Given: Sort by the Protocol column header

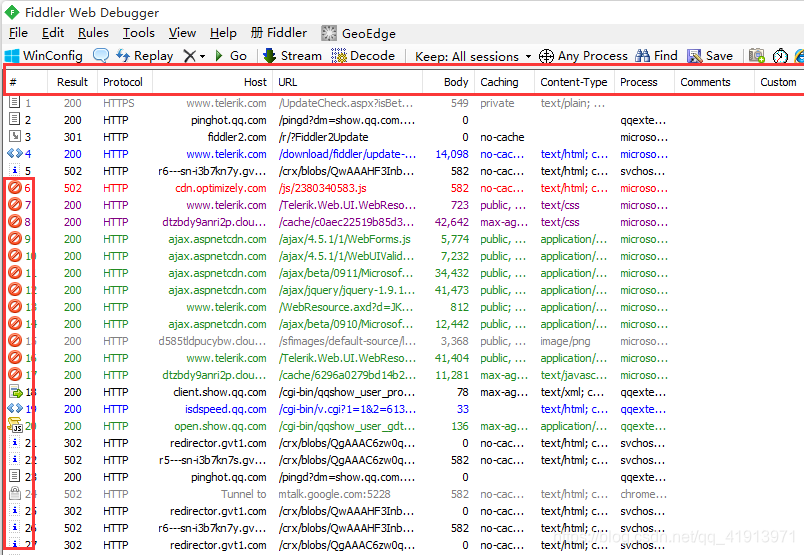Looking at the screenshot, I should pos(125,82).
